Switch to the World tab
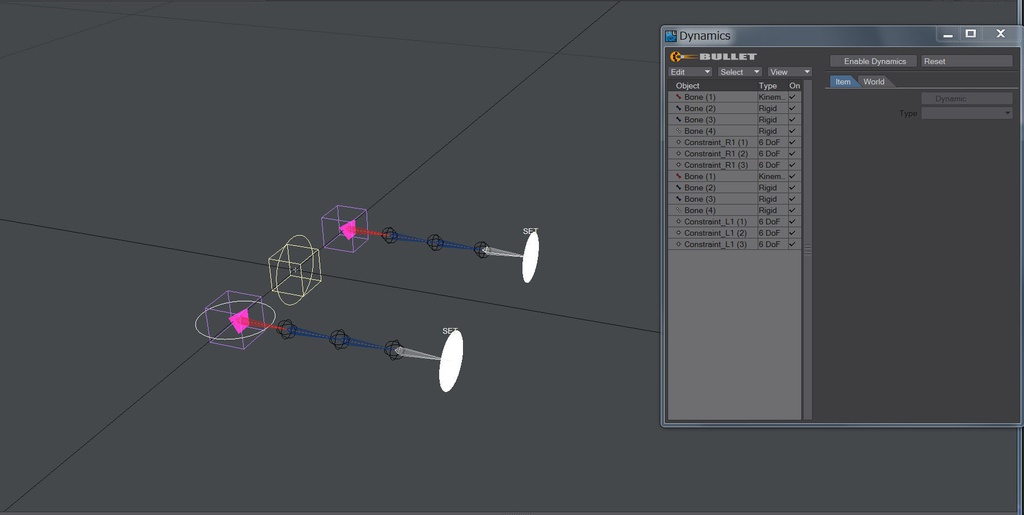The width and height of the screenshot is (1024, 515). 874,82
